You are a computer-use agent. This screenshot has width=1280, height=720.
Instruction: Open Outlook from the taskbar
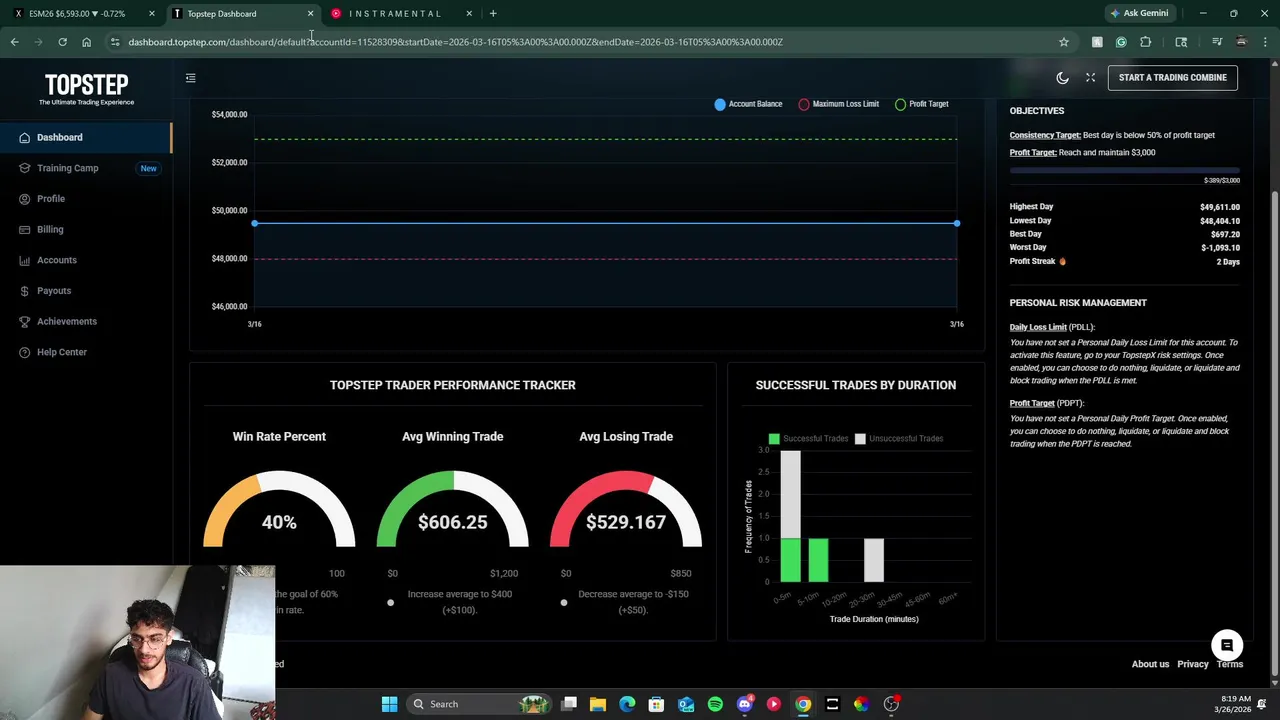point(686,704)
